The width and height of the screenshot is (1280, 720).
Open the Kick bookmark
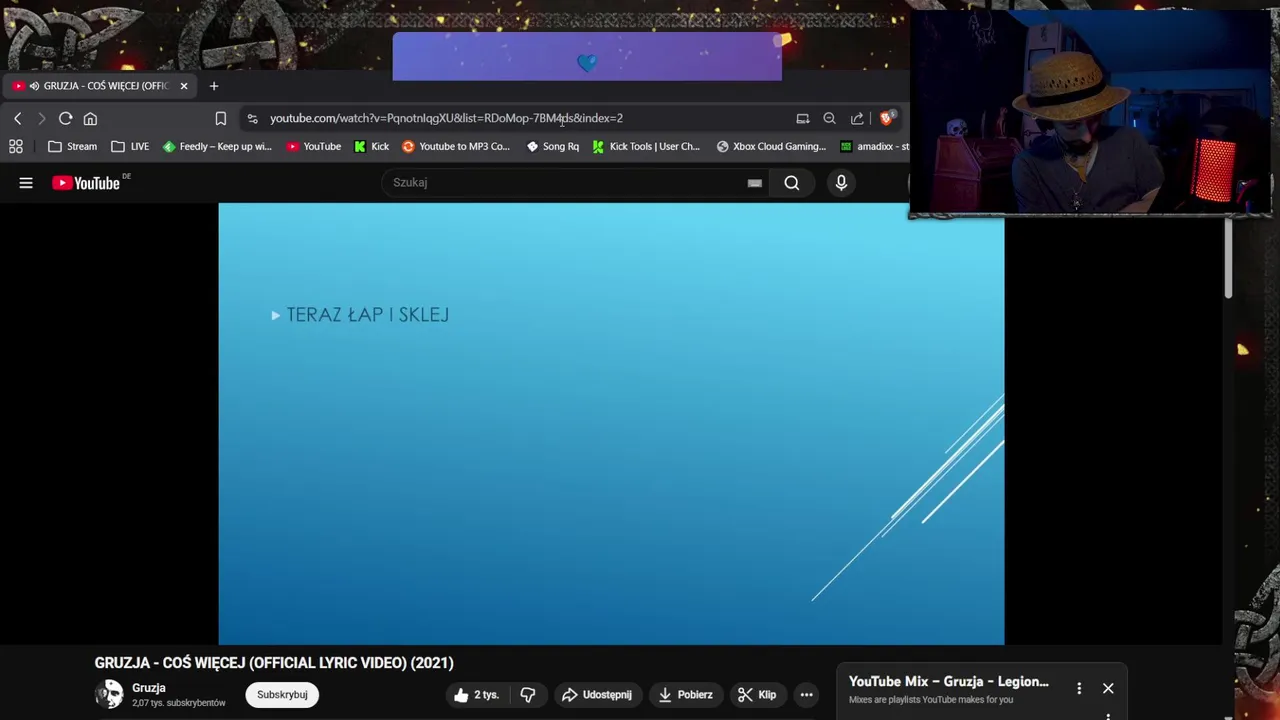coord(372,146)
